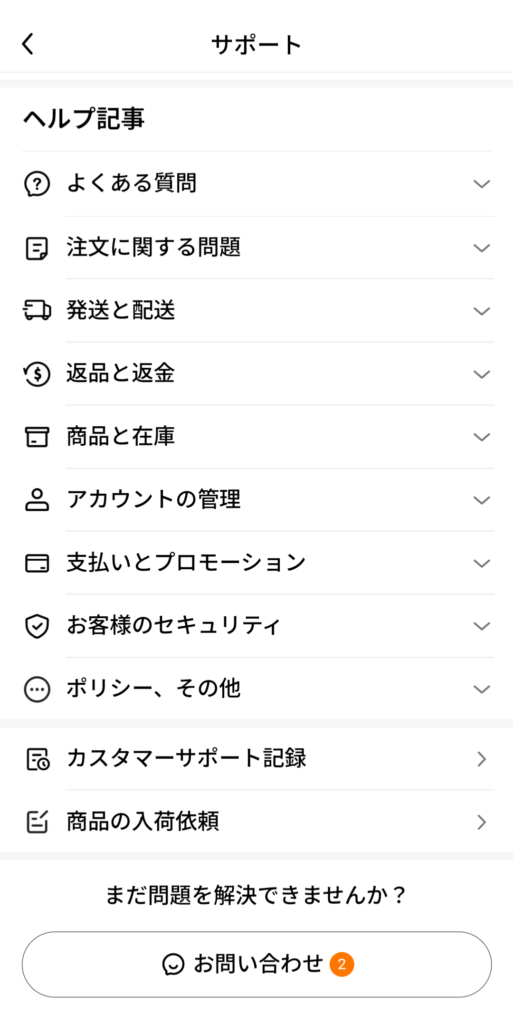Click the person icon beside アカウントの管理
This screenshot has height=1024, width=513.
(37, 500)
